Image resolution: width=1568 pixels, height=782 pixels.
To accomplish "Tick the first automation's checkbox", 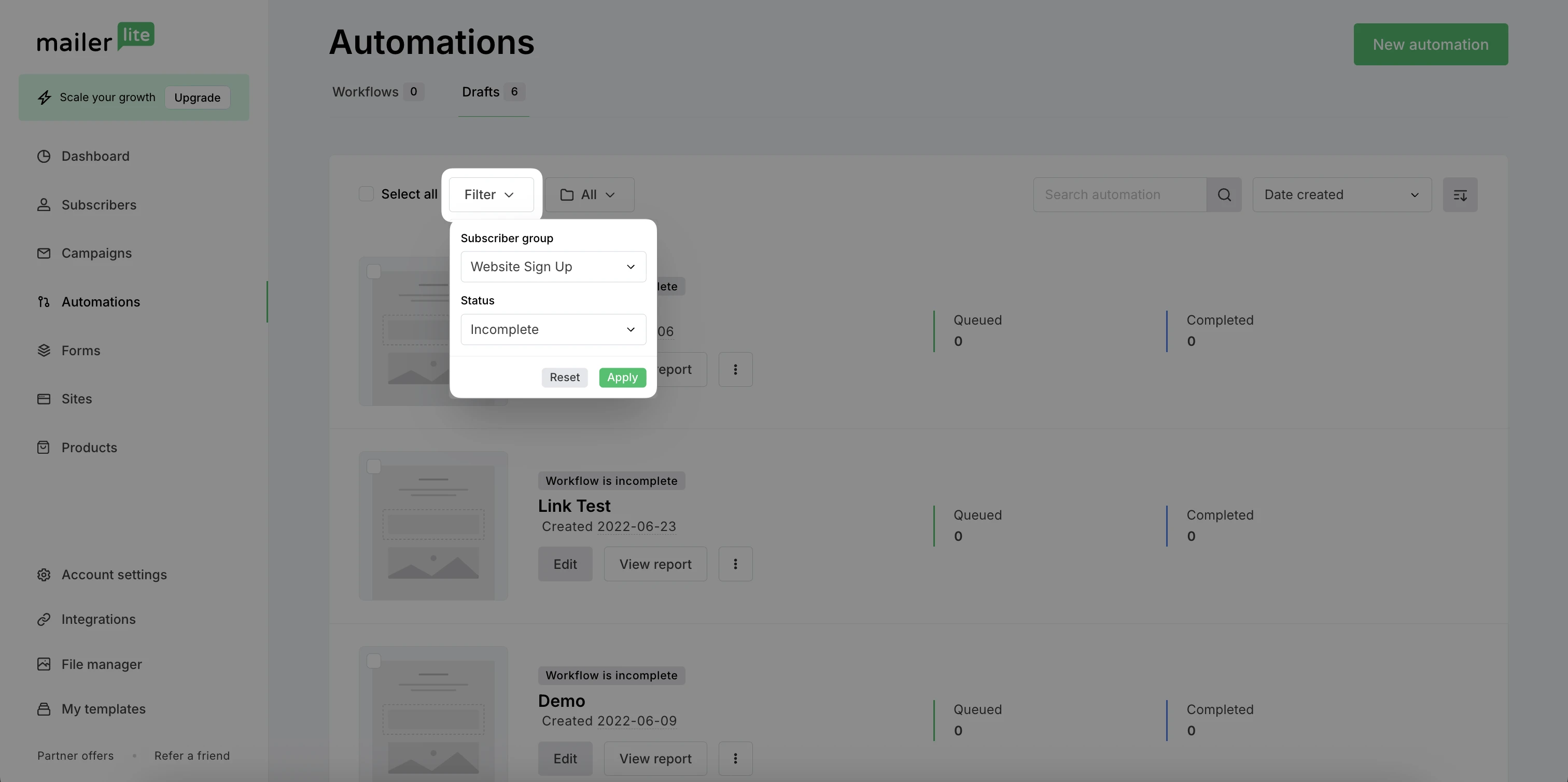I will 374,272.
